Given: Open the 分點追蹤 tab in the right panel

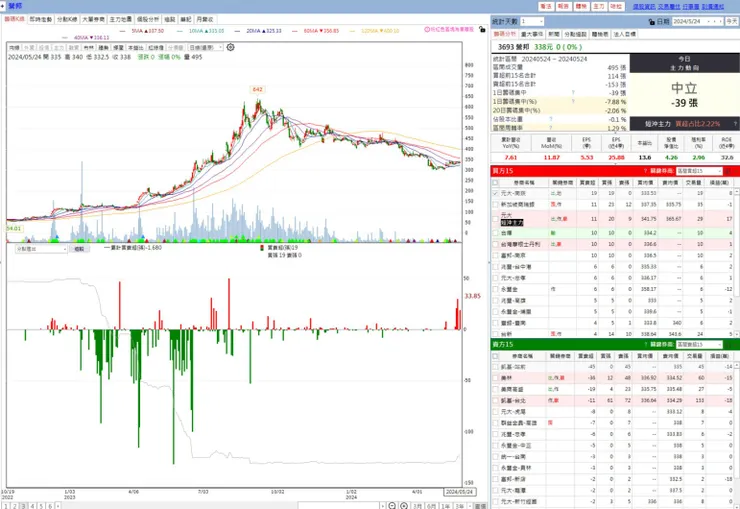Looking at the screenshot, I should pos(575,34).
